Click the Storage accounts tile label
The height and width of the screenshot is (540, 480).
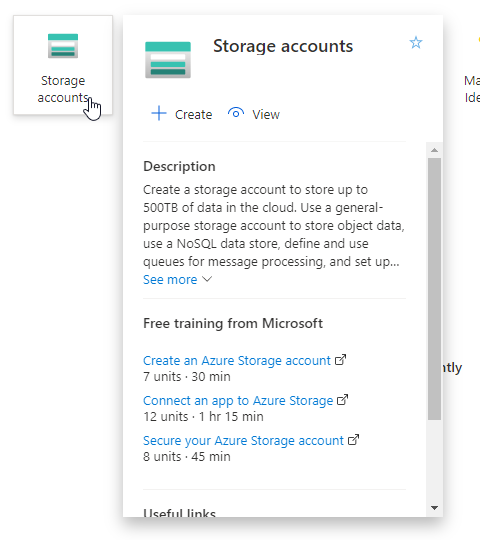click(x=63, y=89)
